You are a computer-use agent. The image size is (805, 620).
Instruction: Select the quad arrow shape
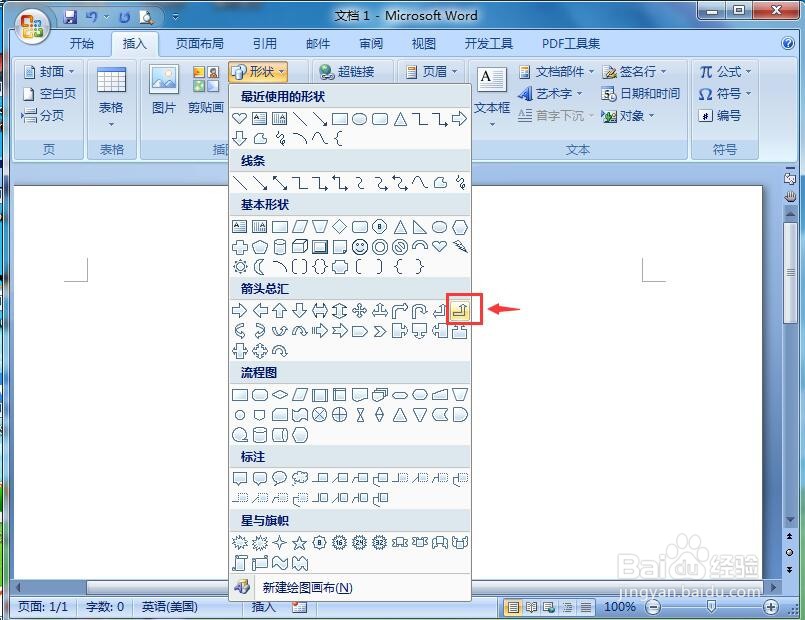click(x=359, y=311)
